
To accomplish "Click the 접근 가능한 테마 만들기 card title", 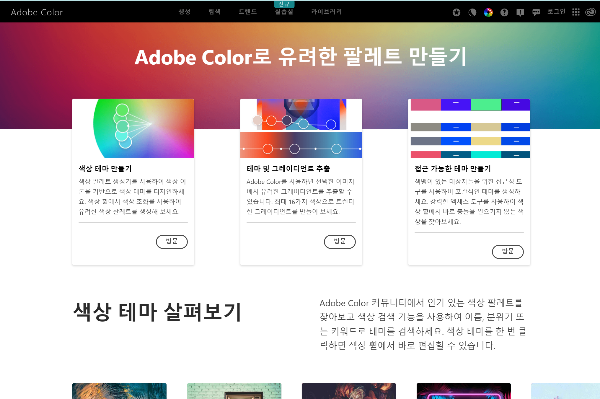I will point(452,168).
